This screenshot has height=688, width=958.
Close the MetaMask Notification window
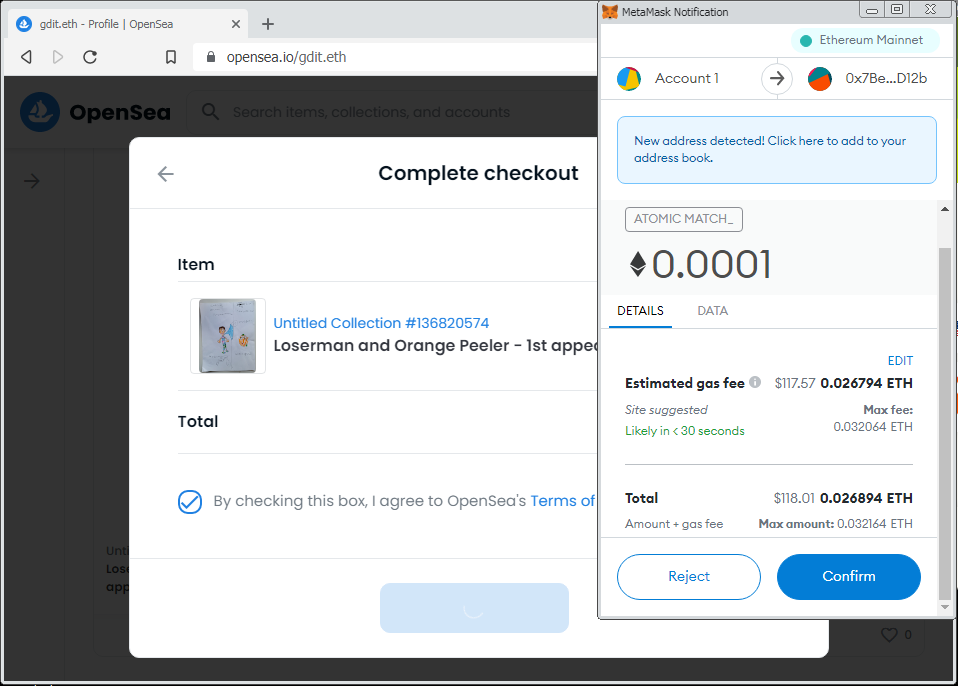931,10
